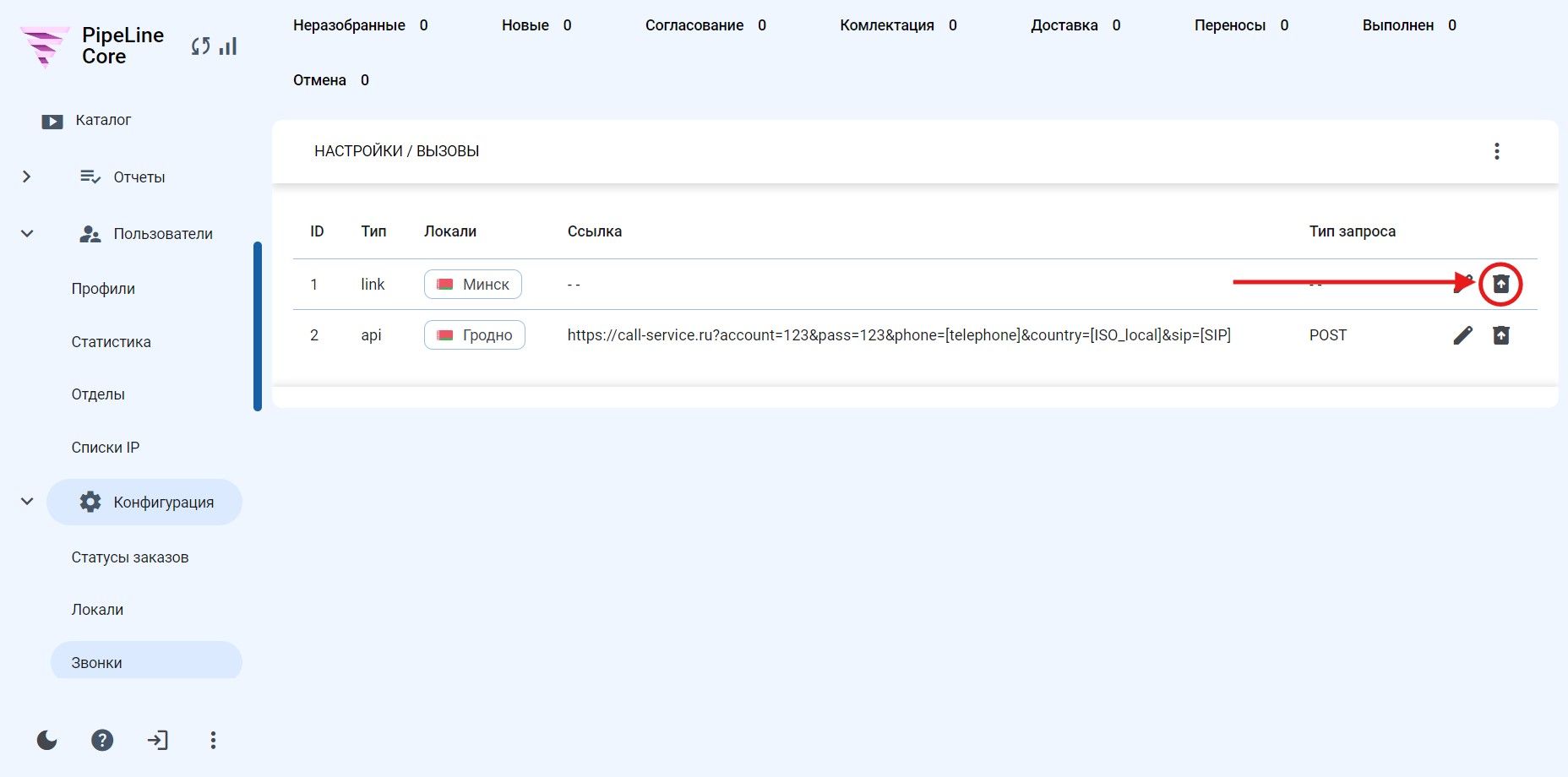Open the sidebar bottom three-dot menu
The width and height of the screenshot is (1568, 777).
coord(213,741)
